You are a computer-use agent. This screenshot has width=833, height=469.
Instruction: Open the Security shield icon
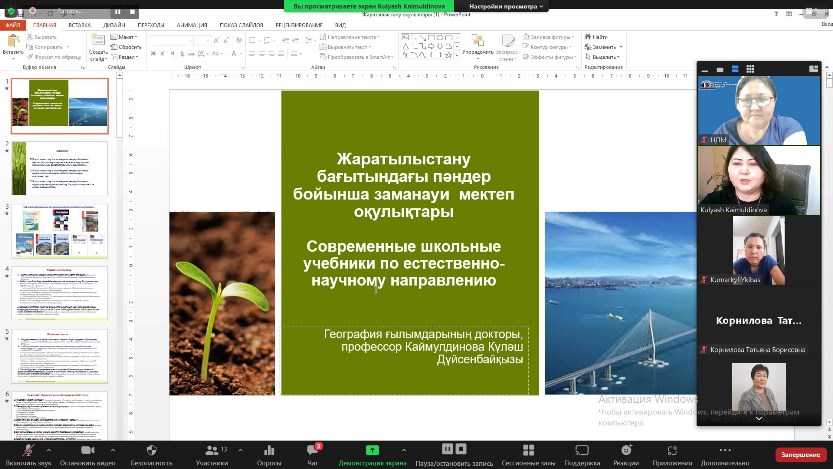click(151, 451)
